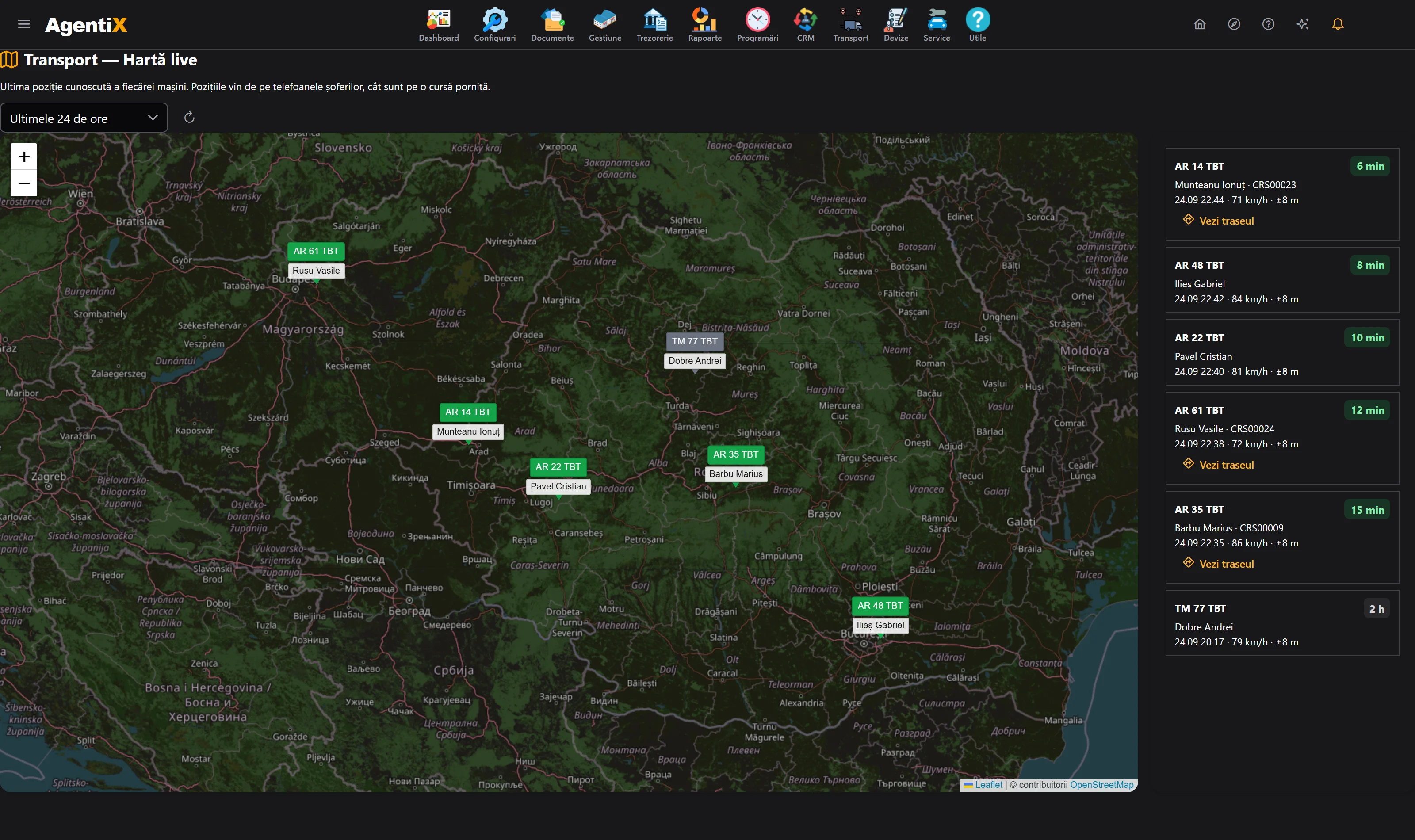Refresh the live map positions

190,117
